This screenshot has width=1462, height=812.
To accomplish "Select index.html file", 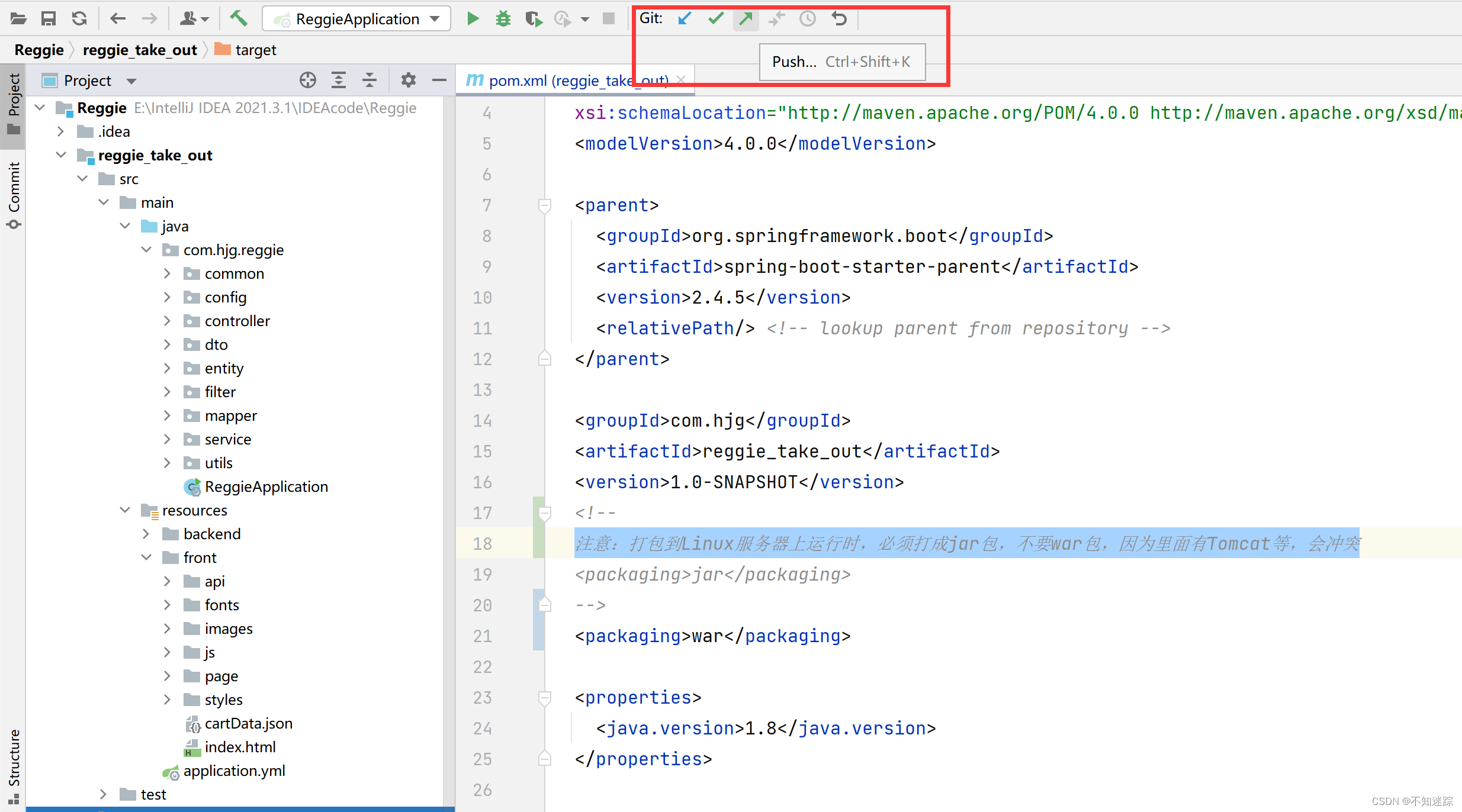I will coord(230,747).
